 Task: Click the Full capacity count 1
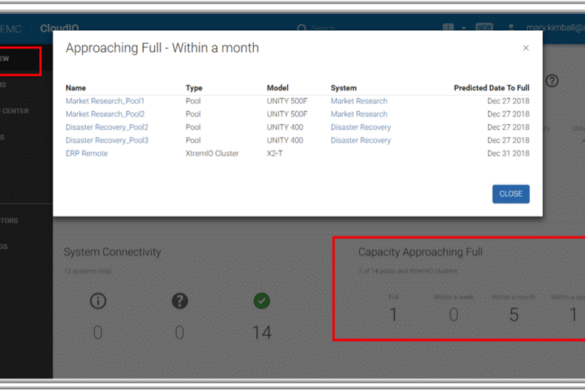point(393,315)
